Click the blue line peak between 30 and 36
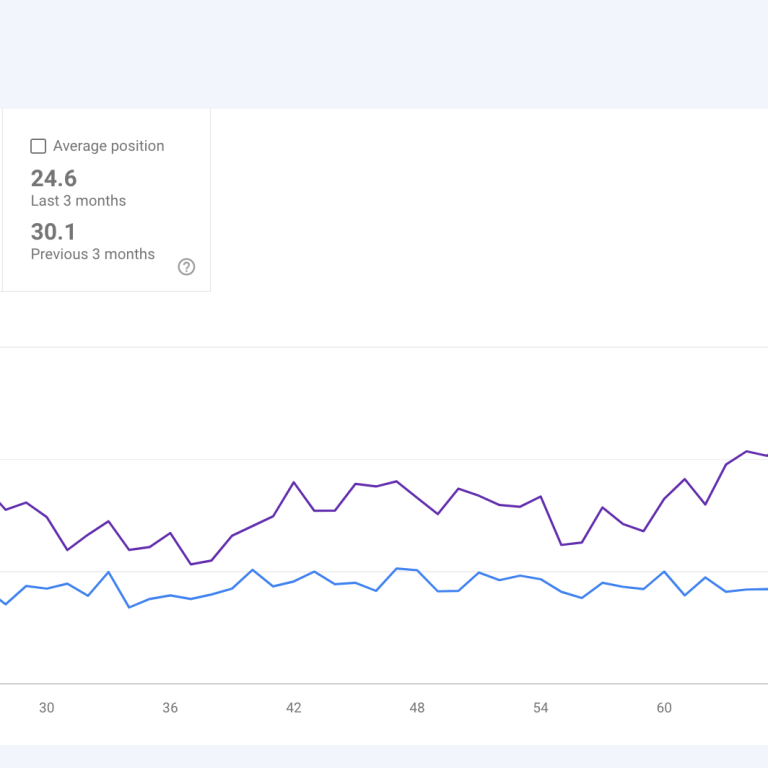Image resolution: width=768 pixels, height=768 pixels. [x=108, y=572]
